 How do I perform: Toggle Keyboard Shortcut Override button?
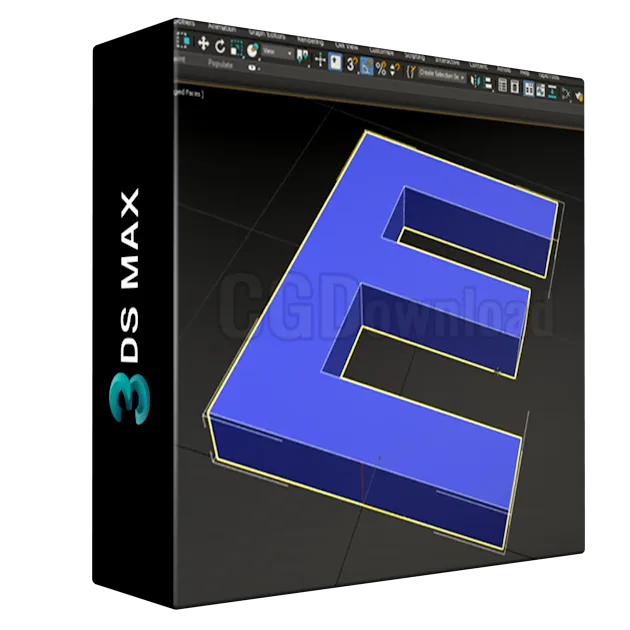click(335, 62)
